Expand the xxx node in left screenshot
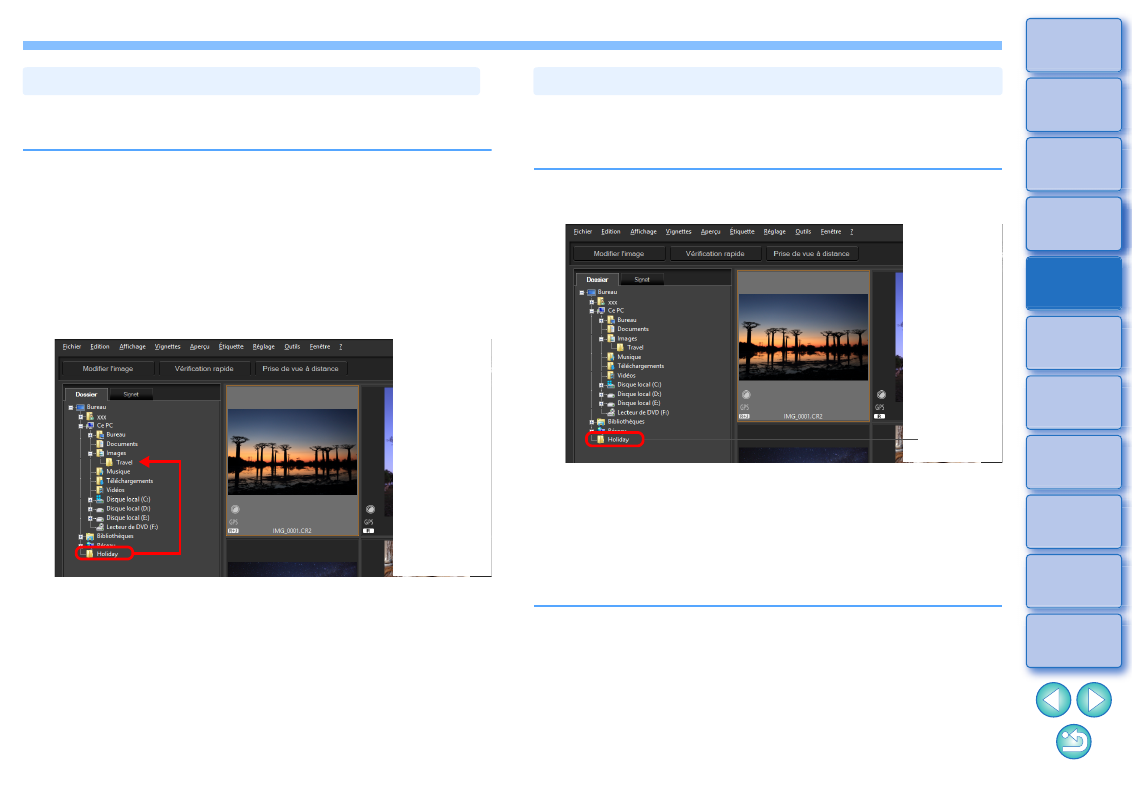Viewport: 1132px width, 800px height. tap(81, 417)
